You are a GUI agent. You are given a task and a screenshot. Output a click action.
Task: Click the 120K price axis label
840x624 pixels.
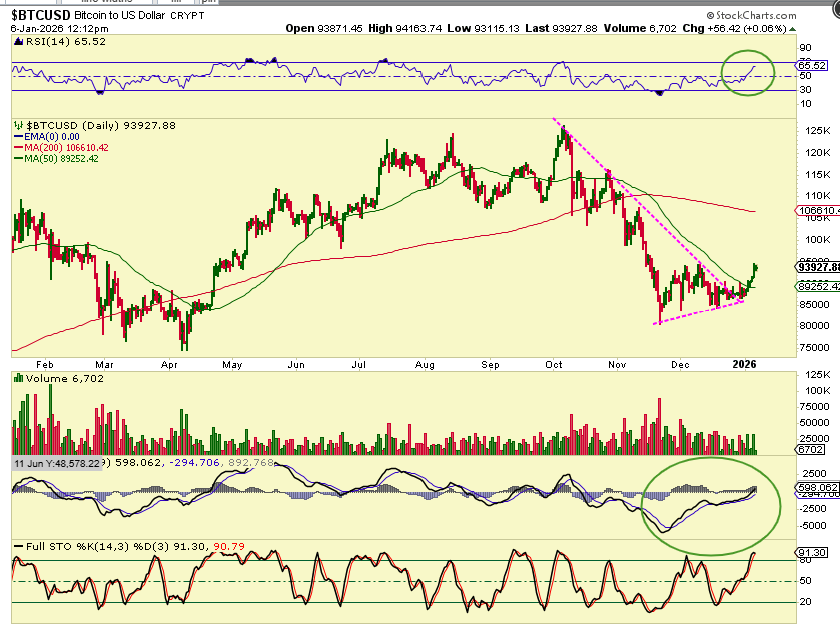(818, 153)
